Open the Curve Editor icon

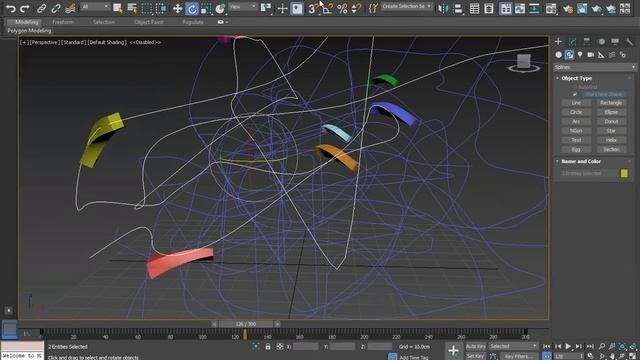[x=520, y=8]
